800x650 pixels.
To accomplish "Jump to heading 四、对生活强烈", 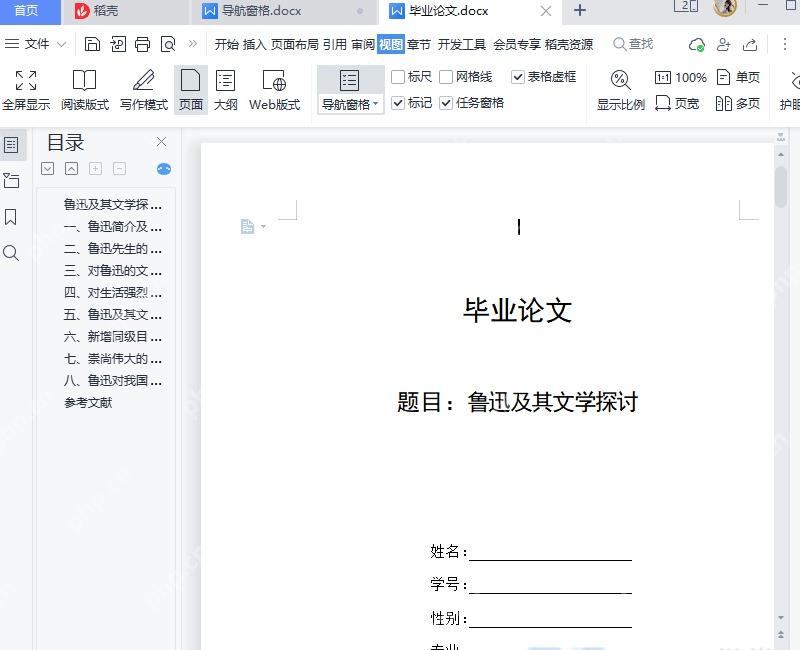I will (112, 292).
